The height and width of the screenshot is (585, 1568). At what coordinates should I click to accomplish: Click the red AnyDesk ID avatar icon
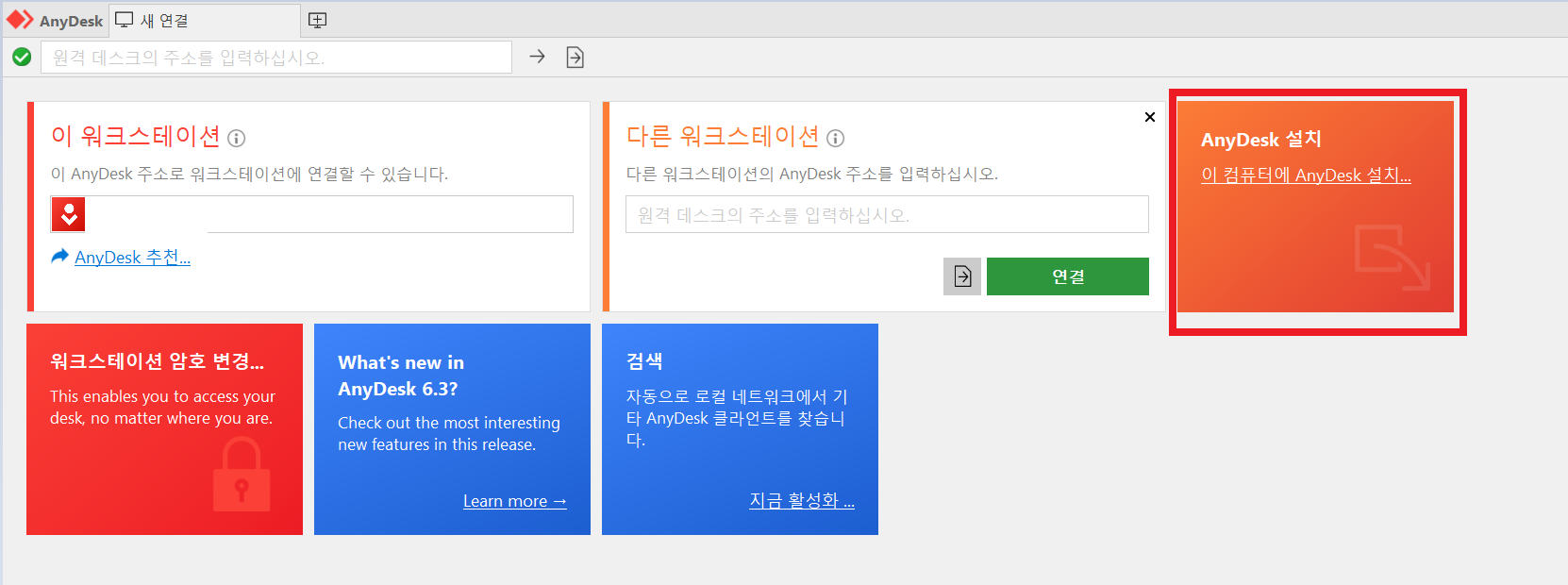[69, 214]
